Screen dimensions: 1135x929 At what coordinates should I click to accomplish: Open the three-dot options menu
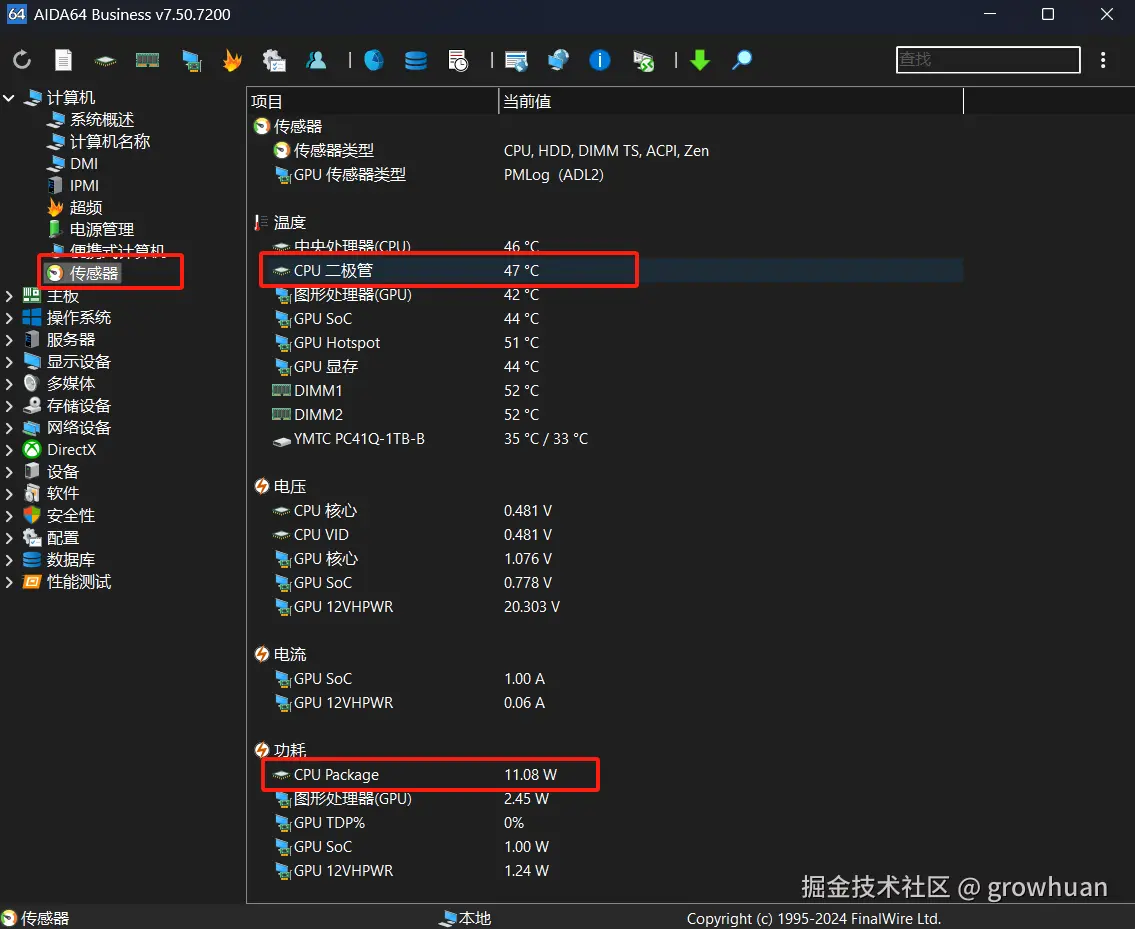click(x=1103, y=60)
